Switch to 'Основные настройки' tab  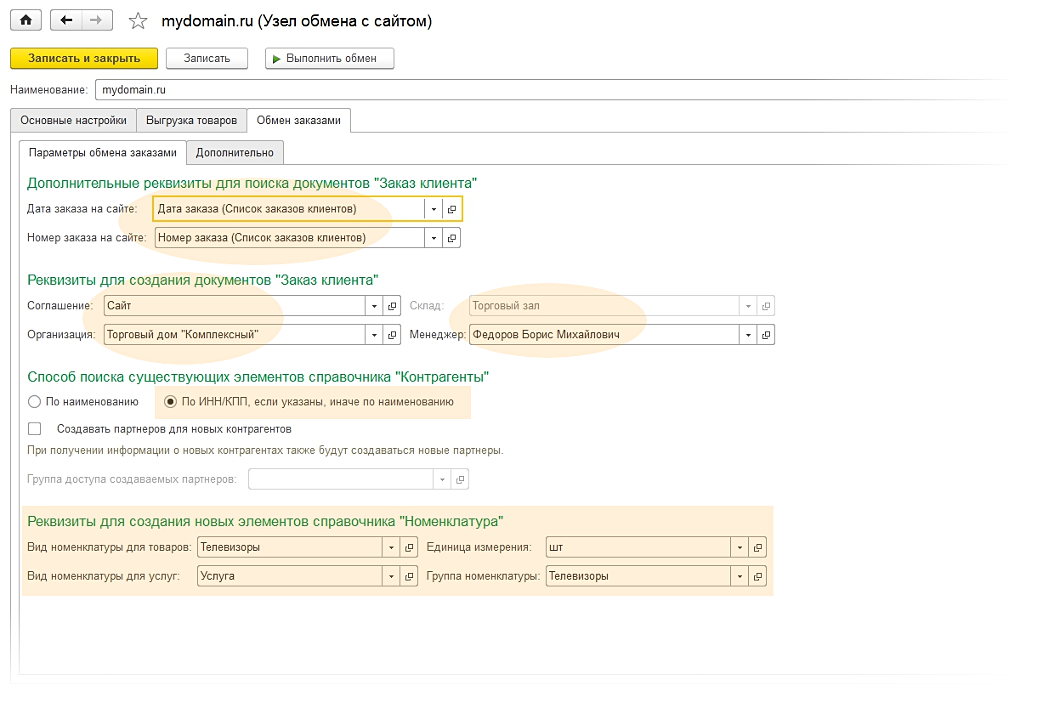tap(73, 120)
